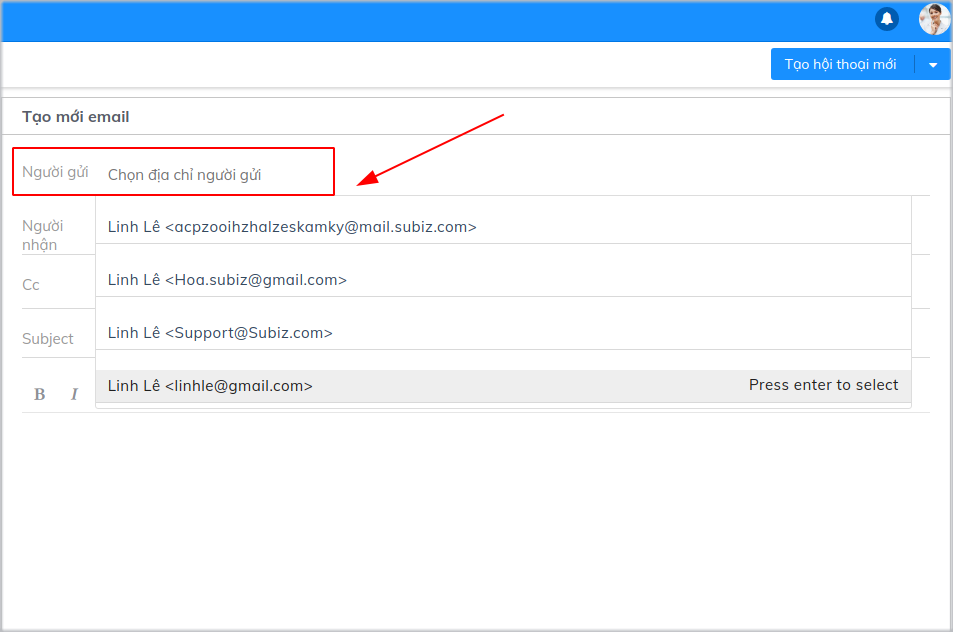Click the user profile avatar
This screenshot has height=632, width=953.
tap(934, 19)
